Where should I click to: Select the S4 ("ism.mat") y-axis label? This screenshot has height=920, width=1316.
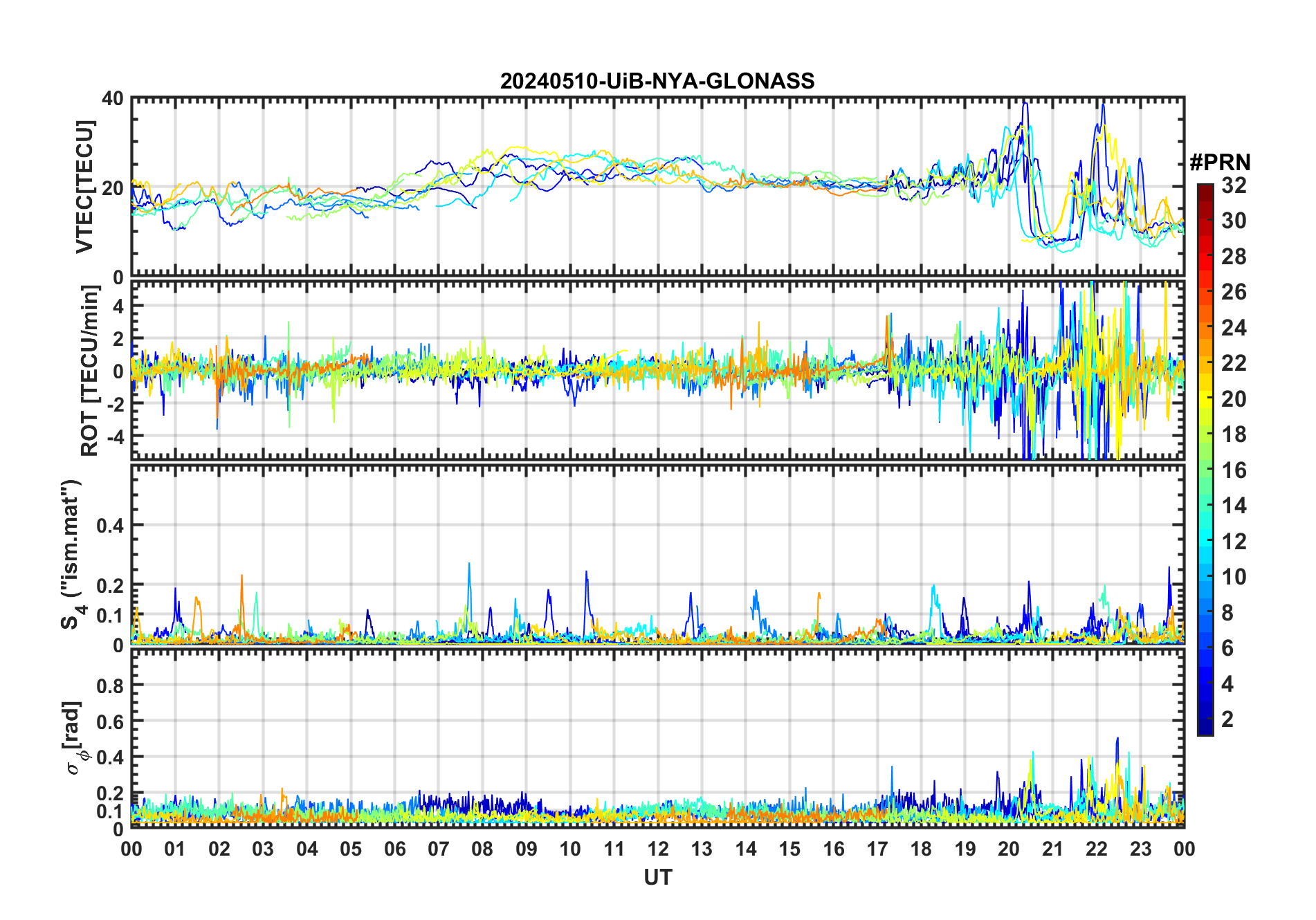pos(71,555)
